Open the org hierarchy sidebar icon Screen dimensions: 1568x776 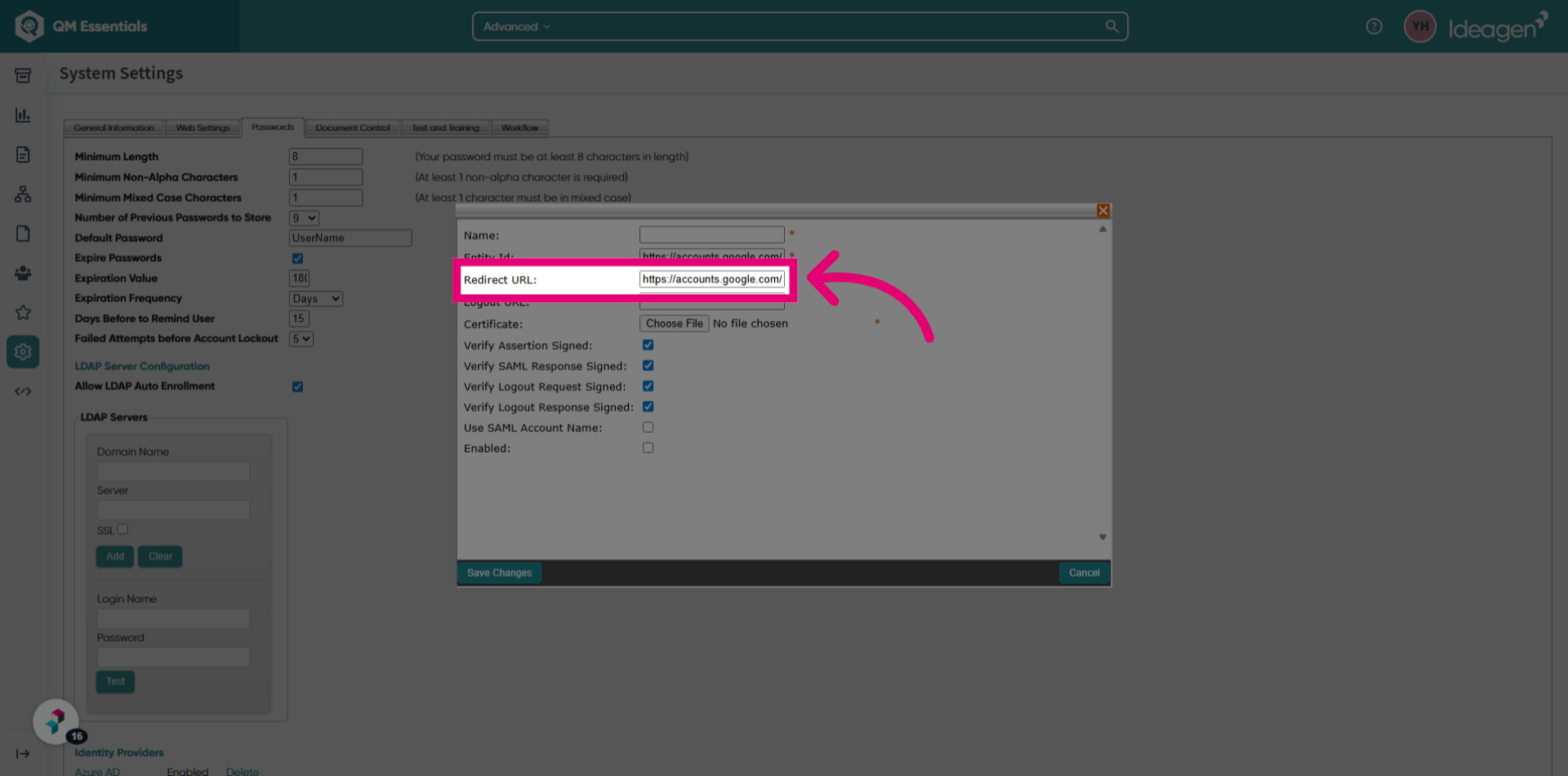[23, 194]
